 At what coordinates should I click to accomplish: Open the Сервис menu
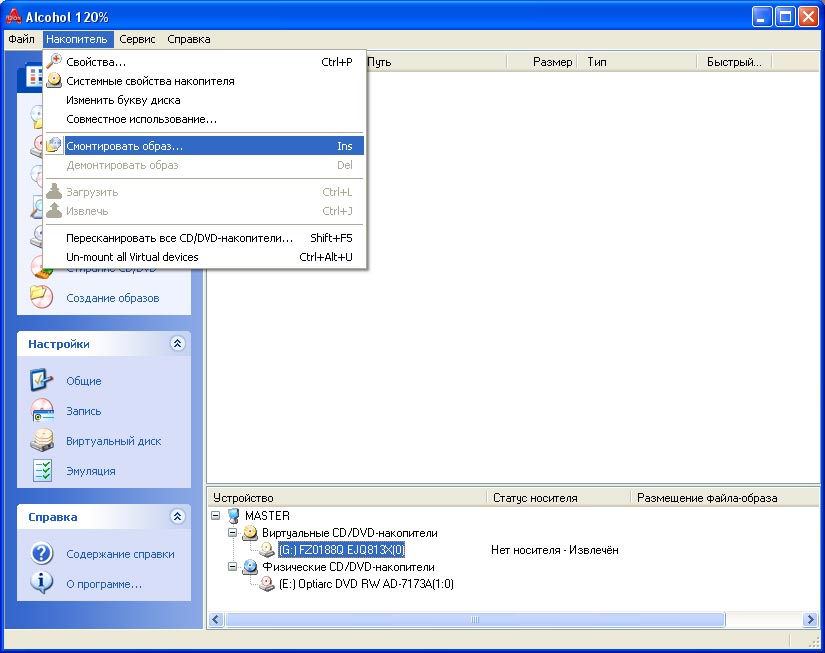(x=137, y=39)
